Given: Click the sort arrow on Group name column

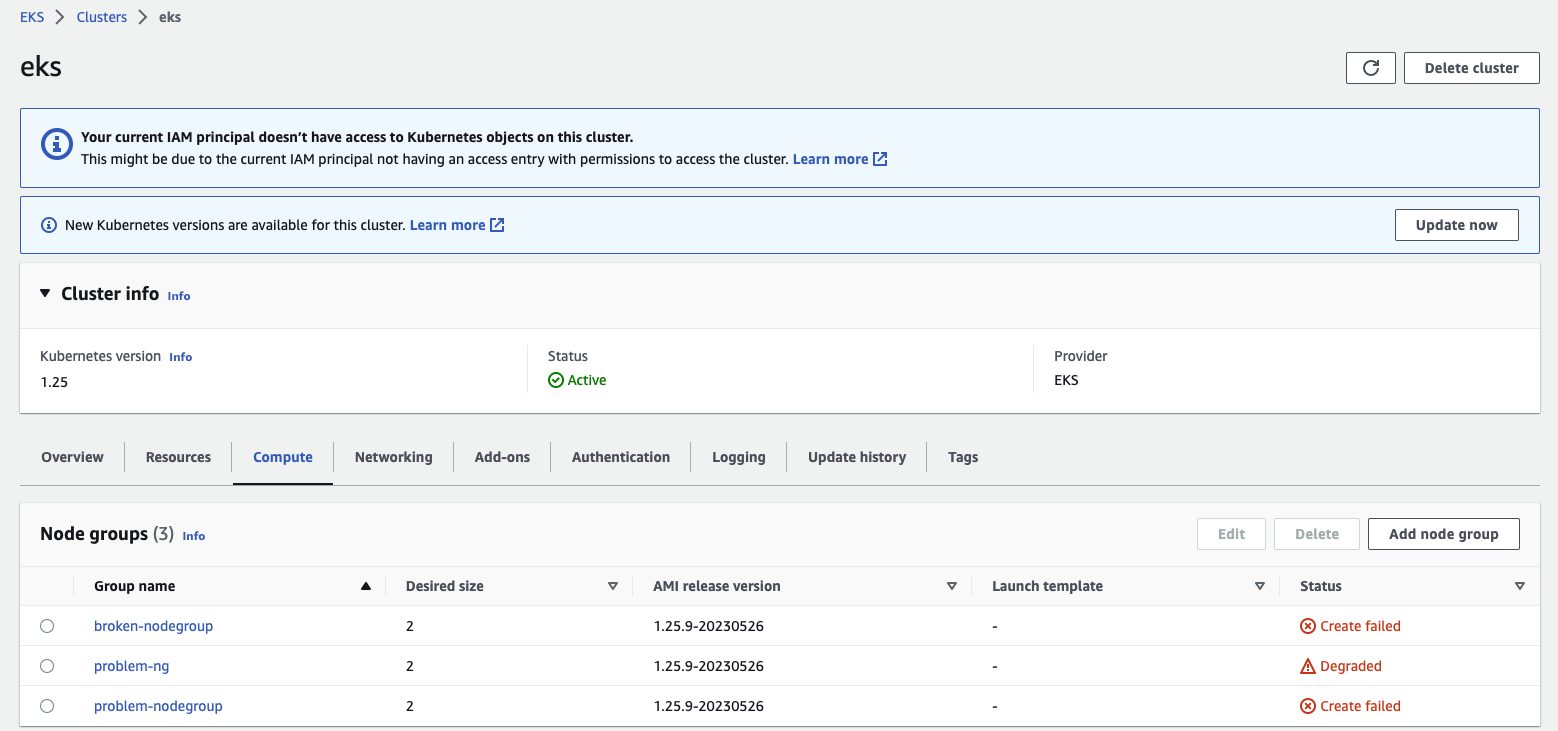Looking at the screenshot, I should [x=365, y=585].
